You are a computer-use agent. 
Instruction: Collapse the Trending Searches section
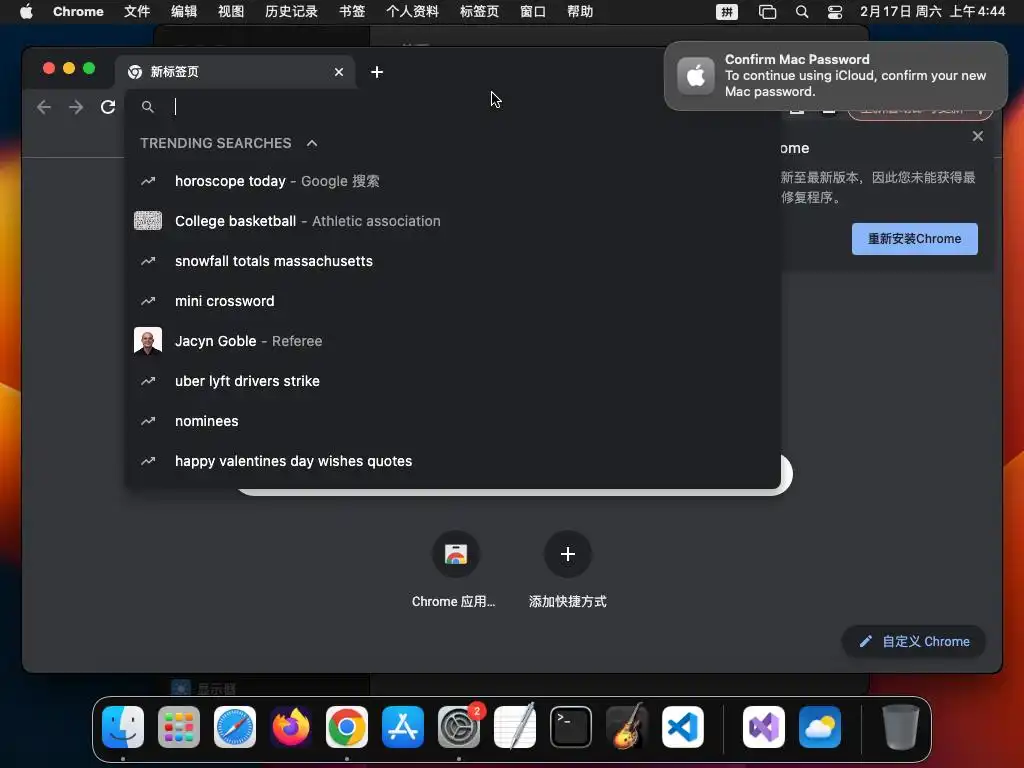(x=312, y=143)
